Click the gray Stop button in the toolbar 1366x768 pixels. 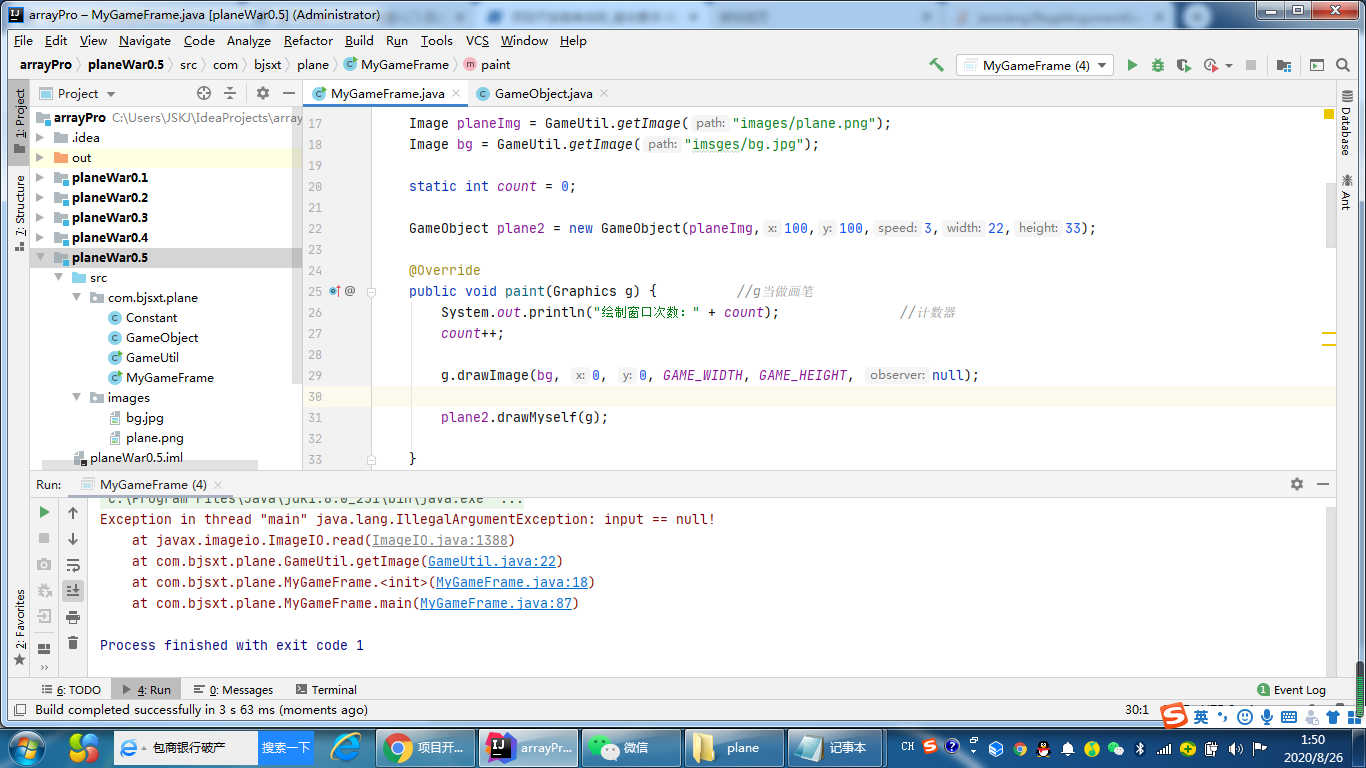[1250, 65]
